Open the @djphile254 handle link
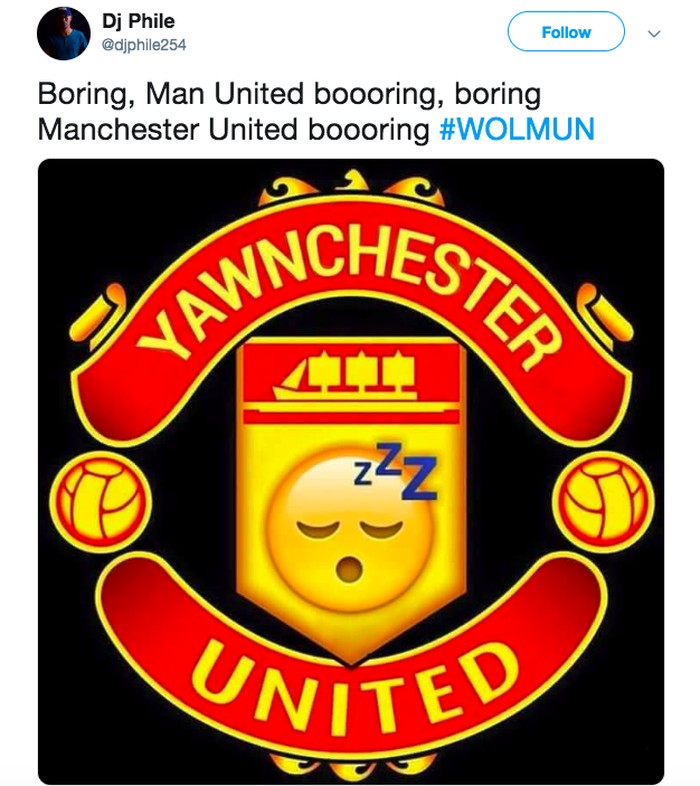 [x=144, y=44]
